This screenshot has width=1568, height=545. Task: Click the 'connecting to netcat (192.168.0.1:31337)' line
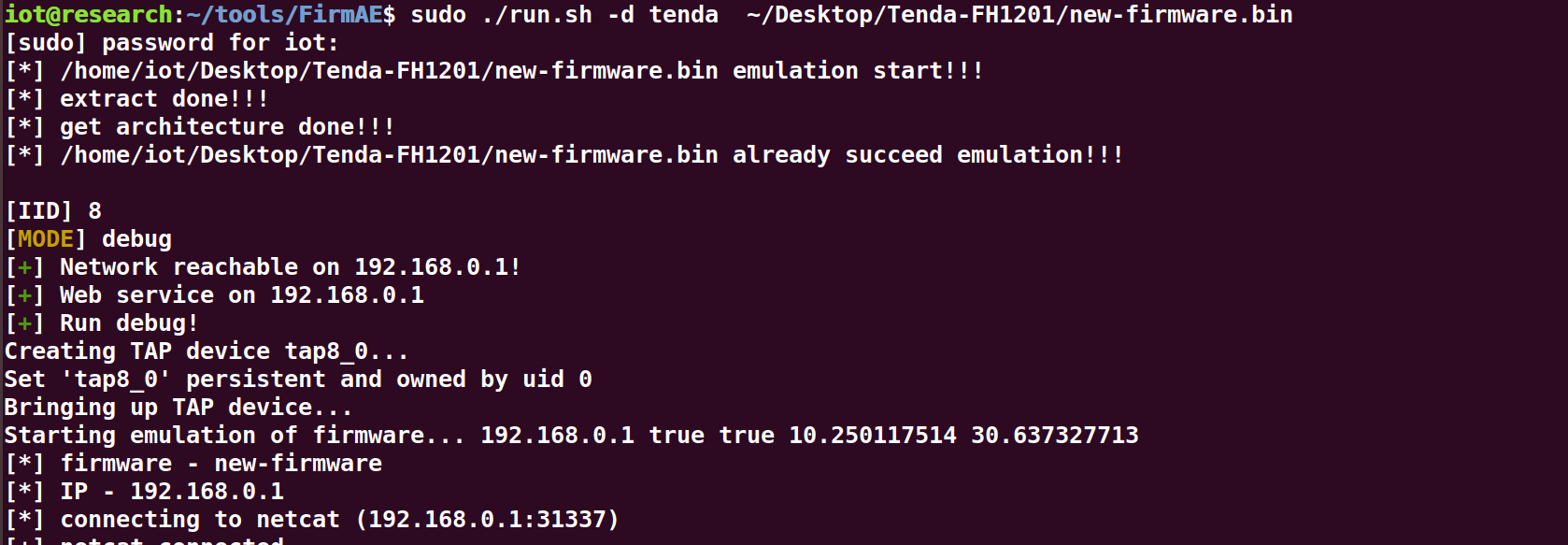tap(312, 520)
